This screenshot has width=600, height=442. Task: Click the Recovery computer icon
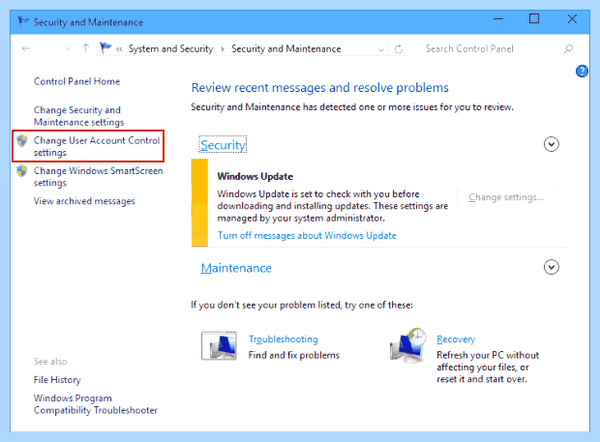pos(408,346)
